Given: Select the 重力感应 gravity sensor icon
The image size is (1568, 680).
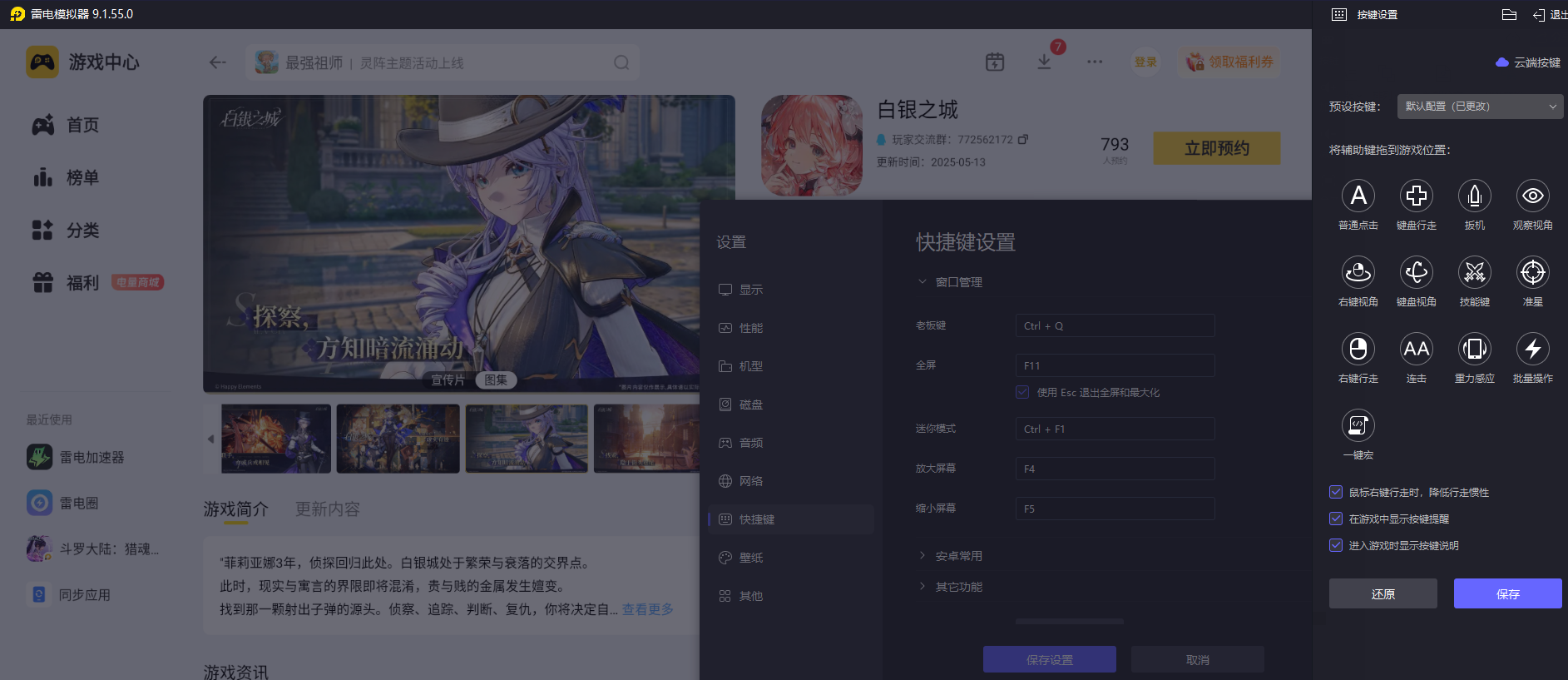Looking at the screenshot, I should click(1475, 349).
